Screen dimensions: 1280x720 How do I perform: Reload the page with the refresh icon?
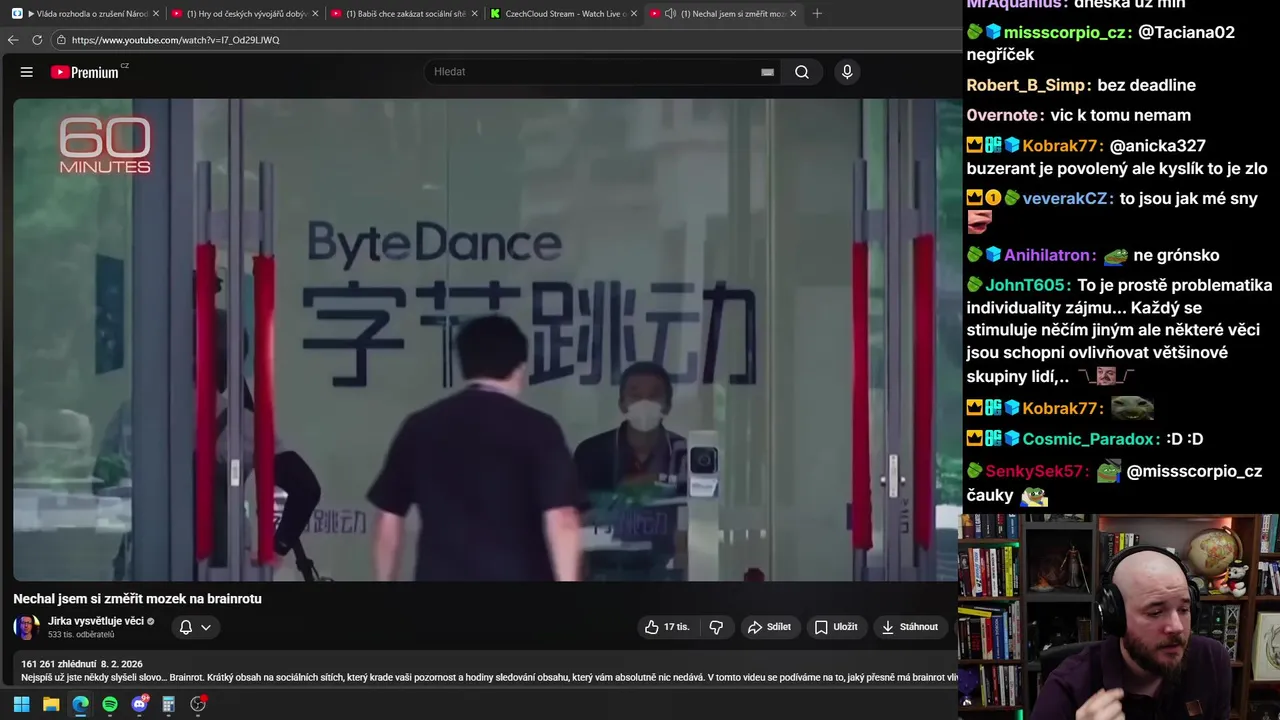(x=37, y=40)
